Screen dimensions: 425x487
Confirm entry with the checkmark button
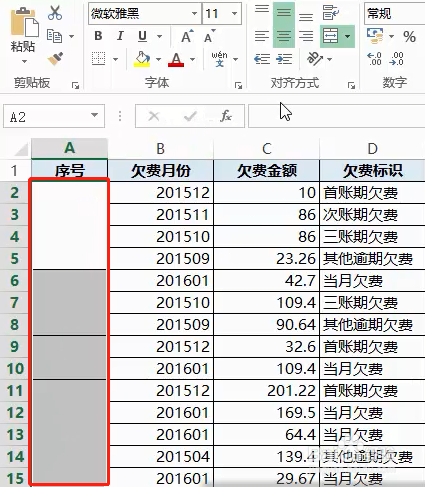[x=190, y=116]
